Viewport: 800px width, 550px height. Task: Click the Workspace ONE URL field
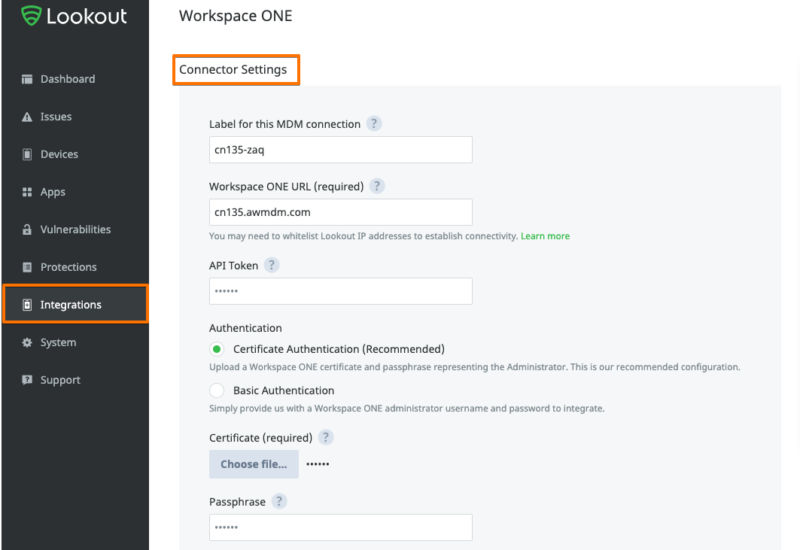(x=340, y=212)
